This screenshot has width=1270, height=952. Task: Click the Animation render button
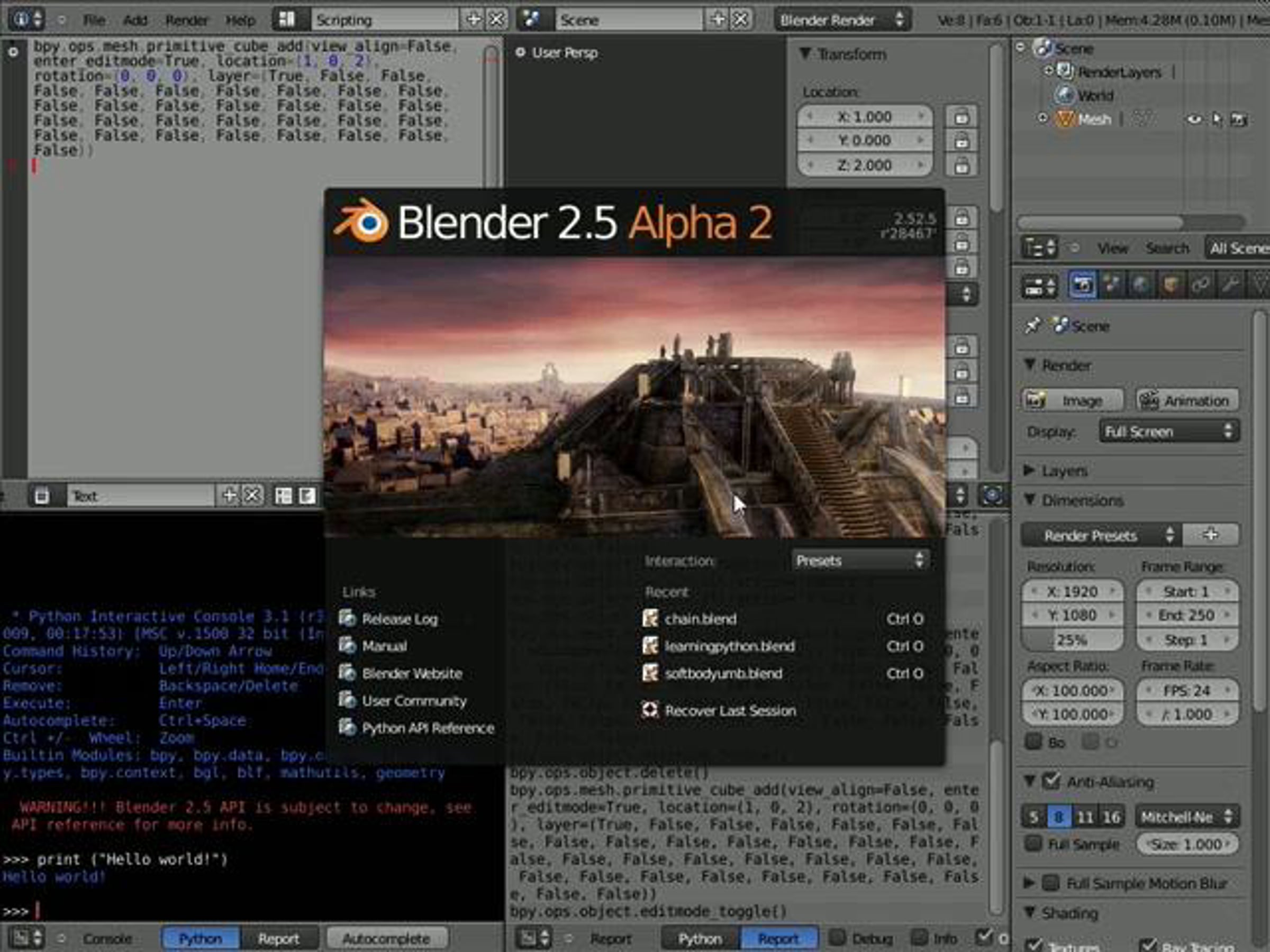tap(1187, 400)
